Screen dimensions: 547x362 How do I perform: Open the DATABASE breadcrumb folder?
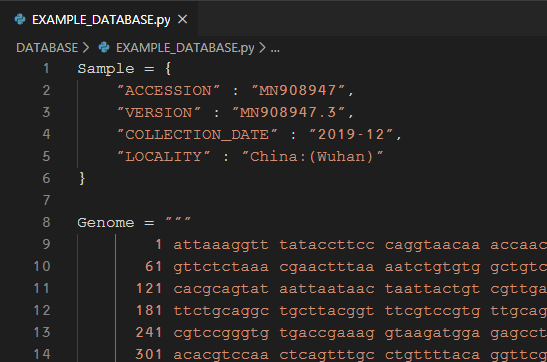(x=47, y=48)
